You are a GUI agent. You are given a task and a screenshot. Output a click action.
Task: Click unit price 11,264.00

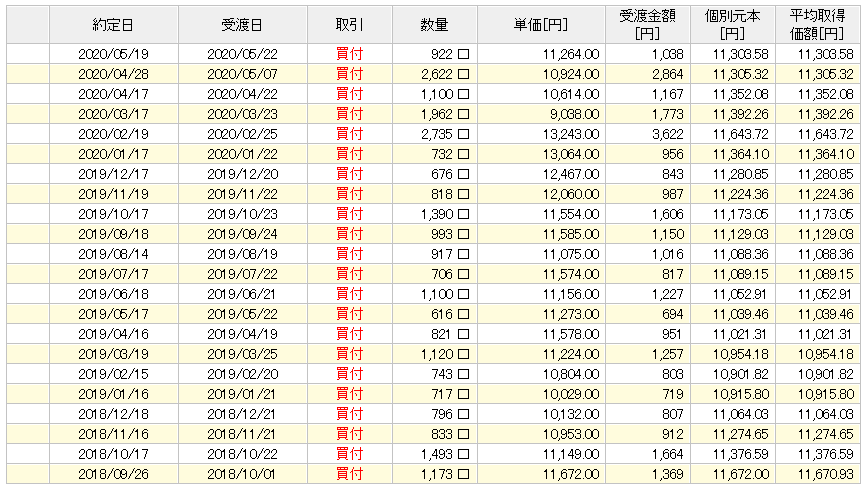tap(571, 54)
